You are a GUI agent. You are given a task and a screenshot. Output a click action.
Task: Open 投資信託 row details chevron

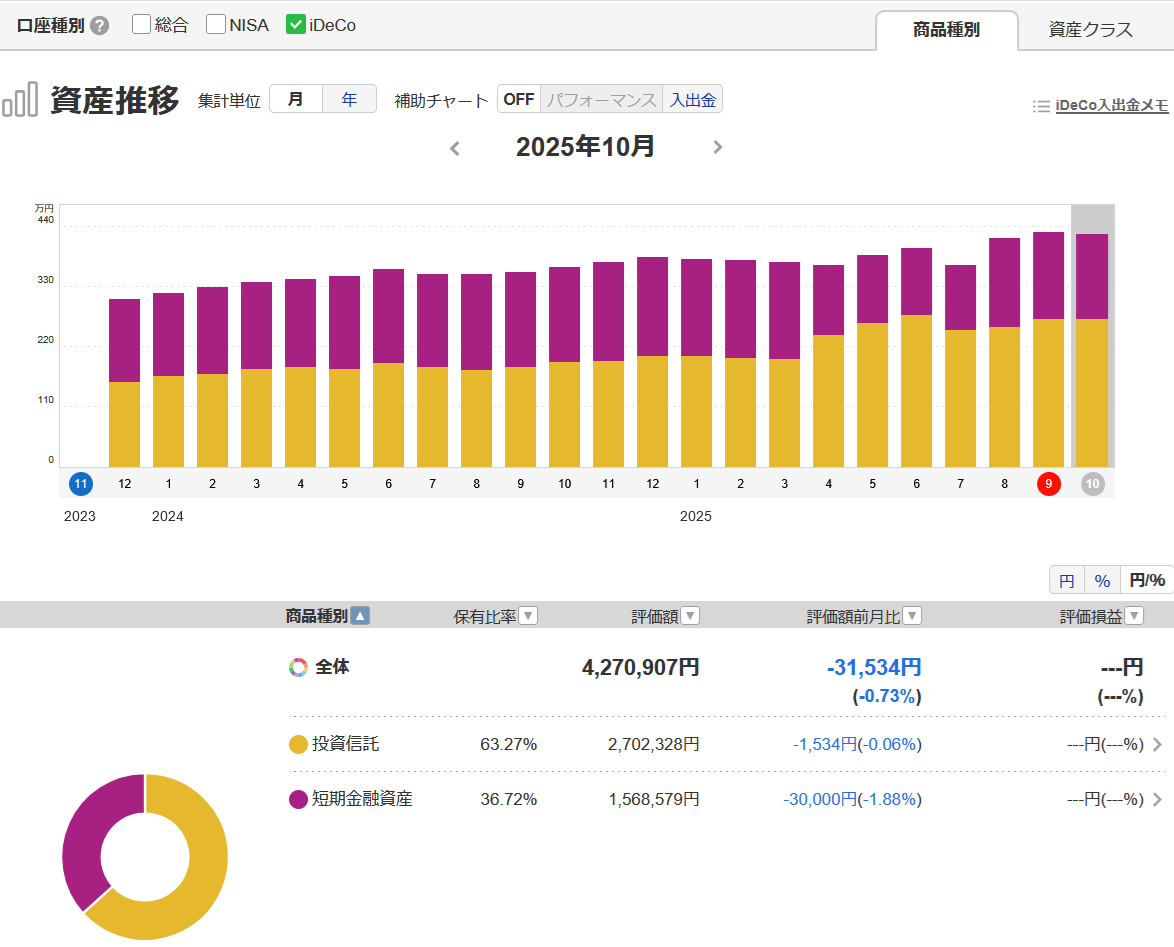coord(1157,744)
